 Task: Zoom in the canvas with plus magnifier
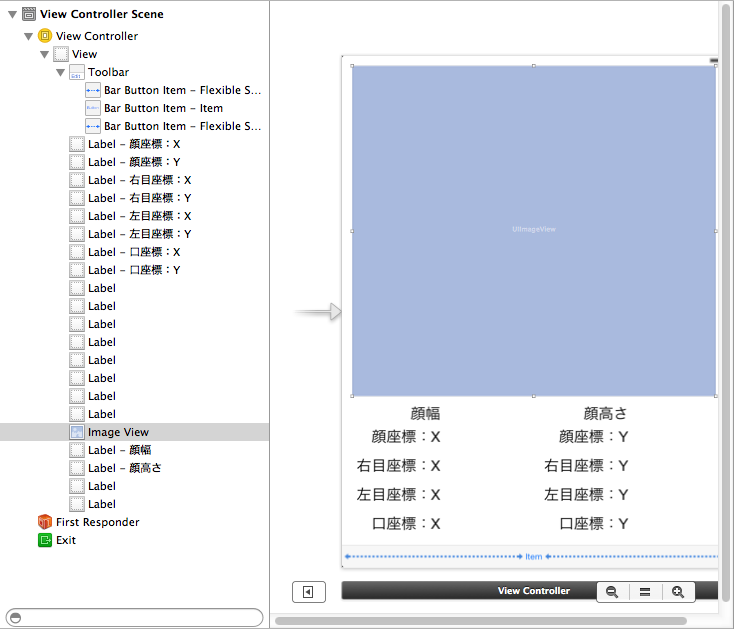pyautogui.click(x=678, y=592)
